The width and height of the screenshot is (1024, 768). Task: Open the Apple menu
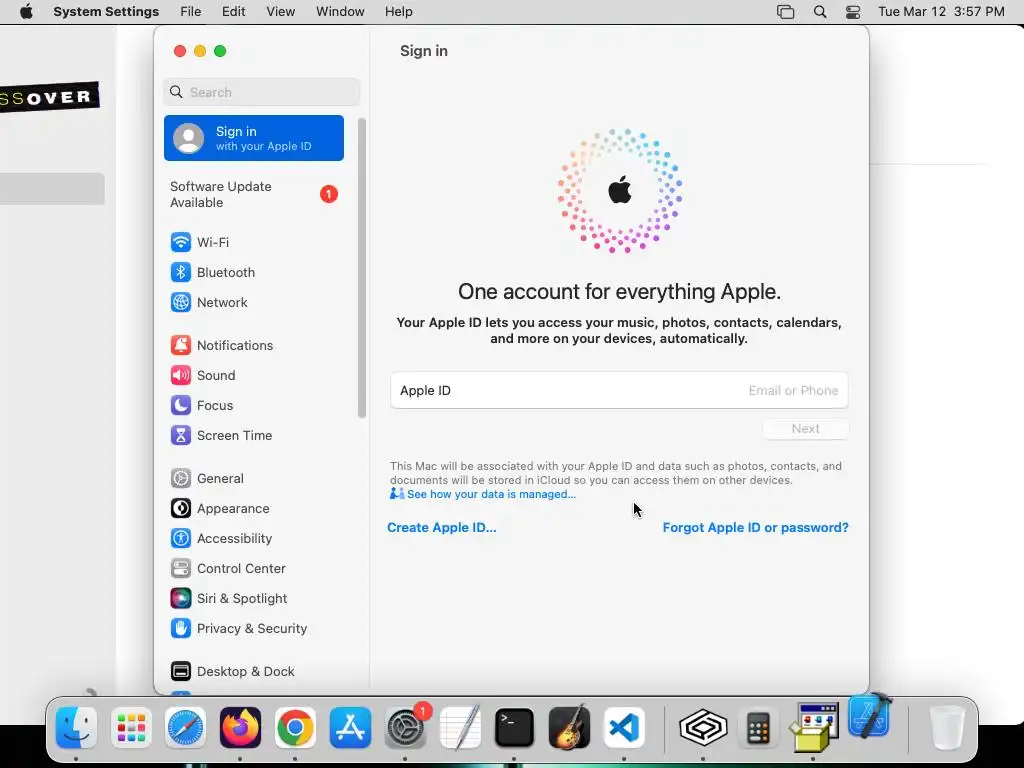tap(26, 12)
